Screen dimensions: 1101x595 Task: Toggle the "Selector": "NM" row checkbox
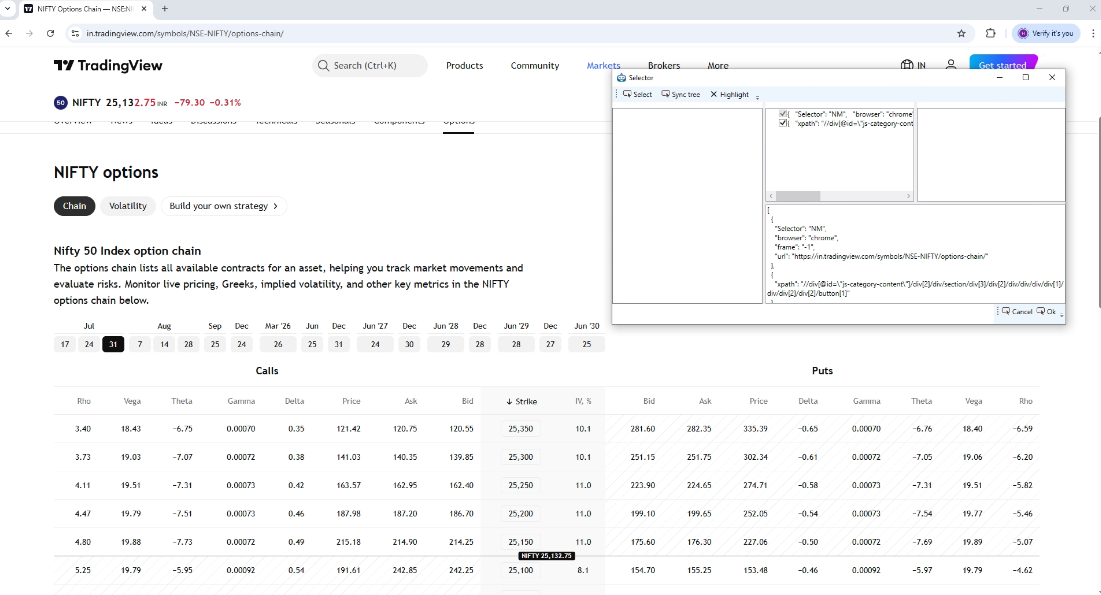tap(783, 114)
